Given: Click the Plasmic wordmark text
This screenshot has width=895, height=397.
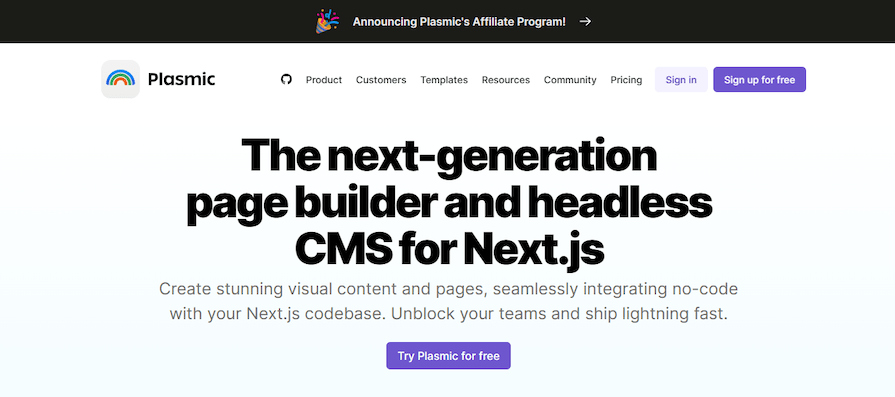Looking at the screenshot, I should coord(182,79).
